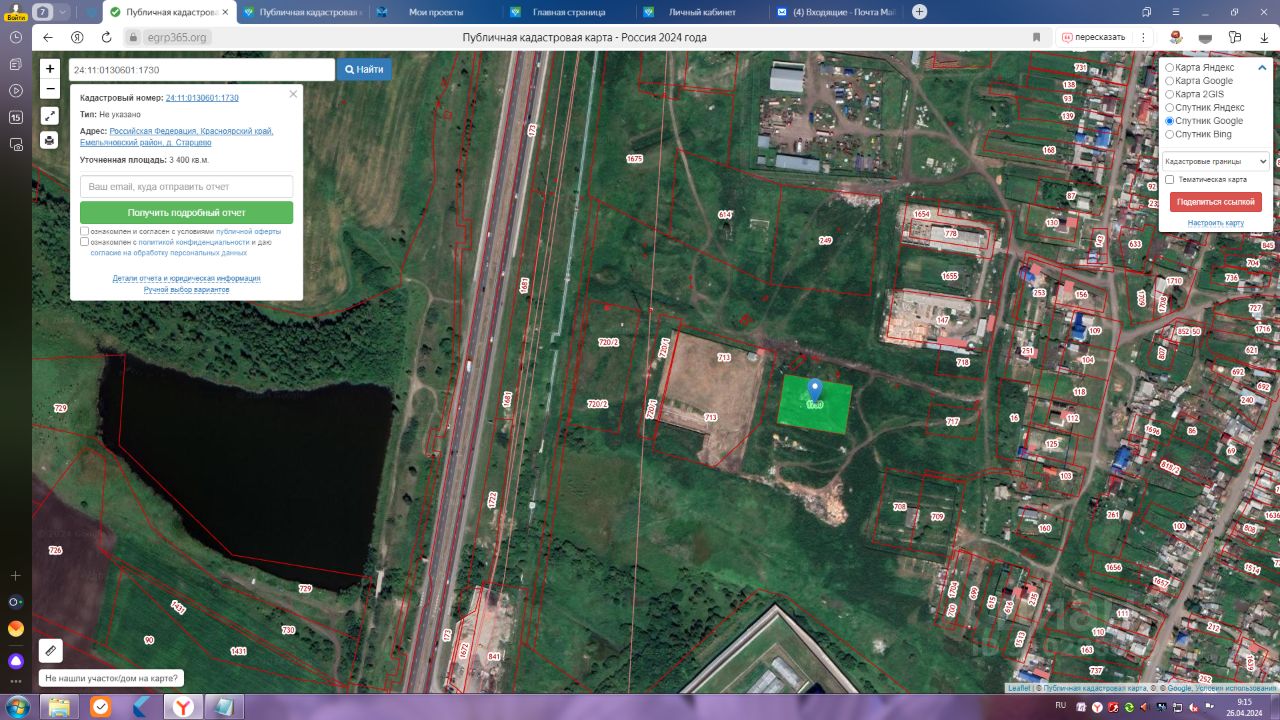The width and height of the screenshot is (1280, 720).
Task: Click Ручной выбор вариантов link
Action: click(186, 289)
